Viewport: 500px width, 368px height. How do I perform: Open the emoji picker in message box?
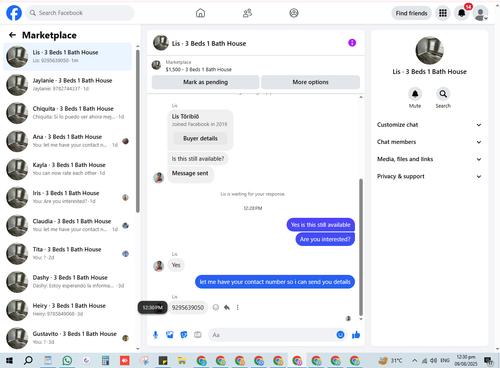[340, 335]
